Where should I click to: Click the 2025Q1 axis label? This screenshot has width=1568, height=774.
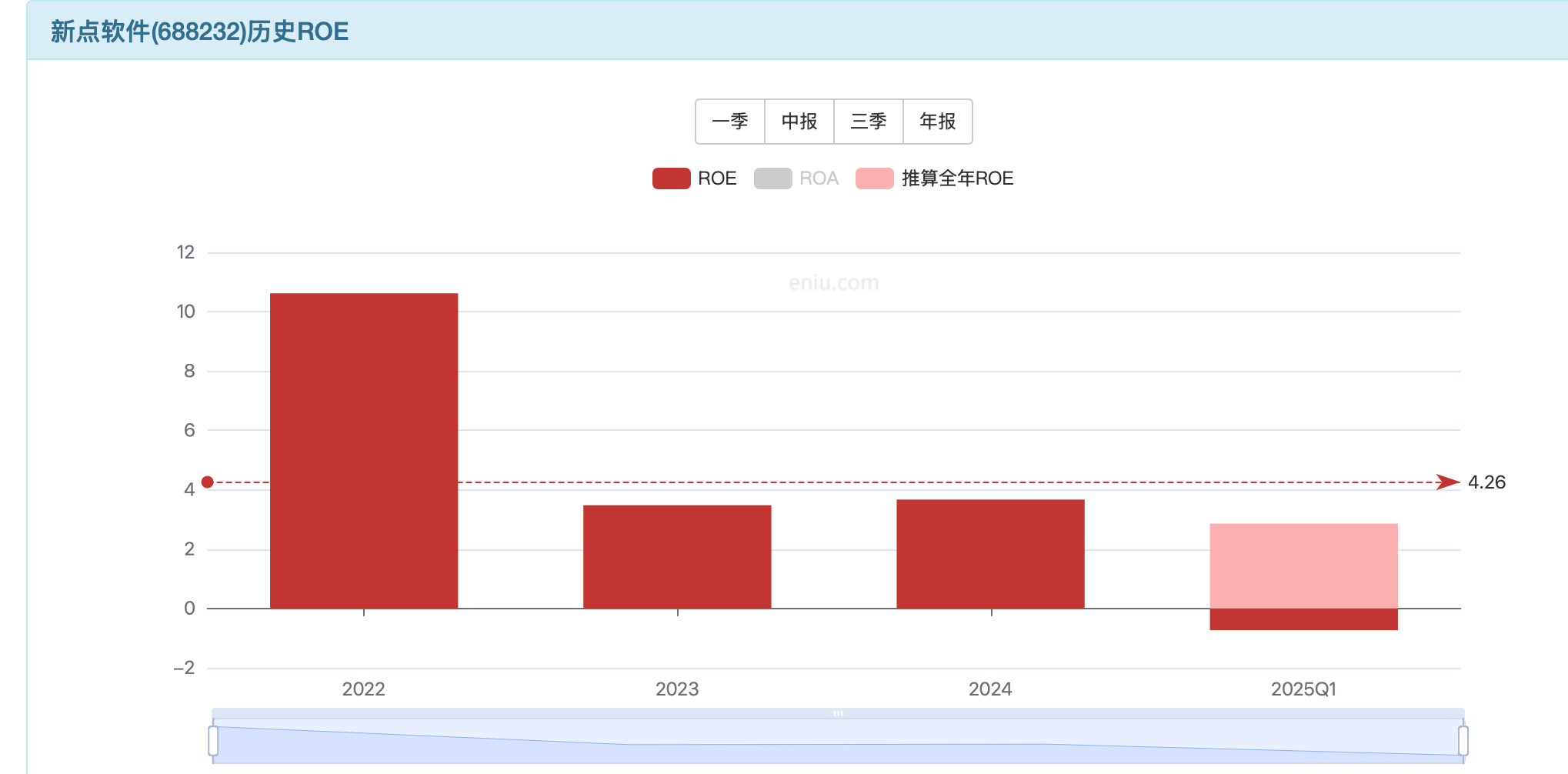1303,689
